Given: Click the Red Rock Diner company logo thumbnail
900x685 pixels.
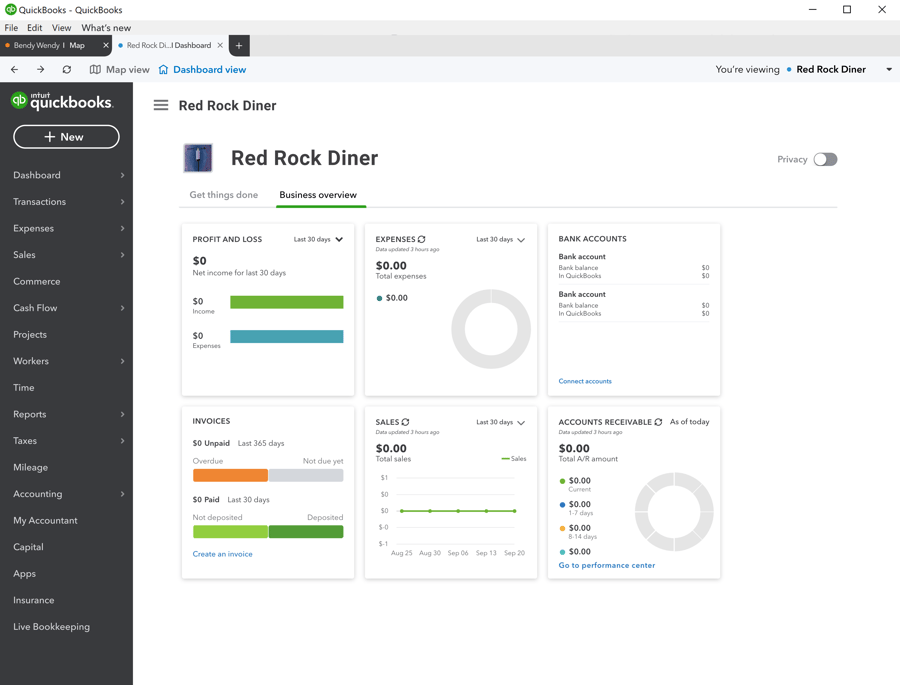Looking at the screenshot, I should [197, 157].
